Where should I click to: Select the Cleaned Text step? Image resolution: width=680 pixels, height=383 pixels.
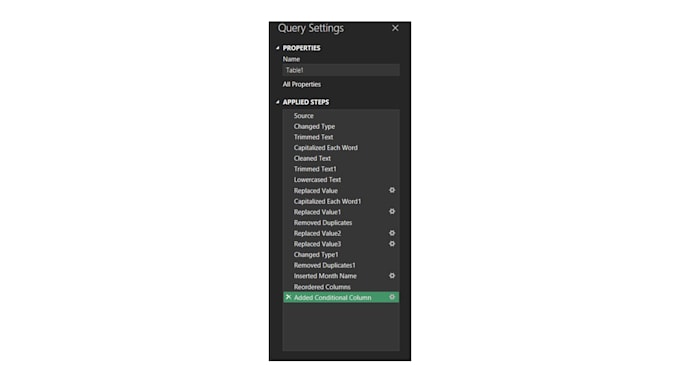click(x=341, y=158)
